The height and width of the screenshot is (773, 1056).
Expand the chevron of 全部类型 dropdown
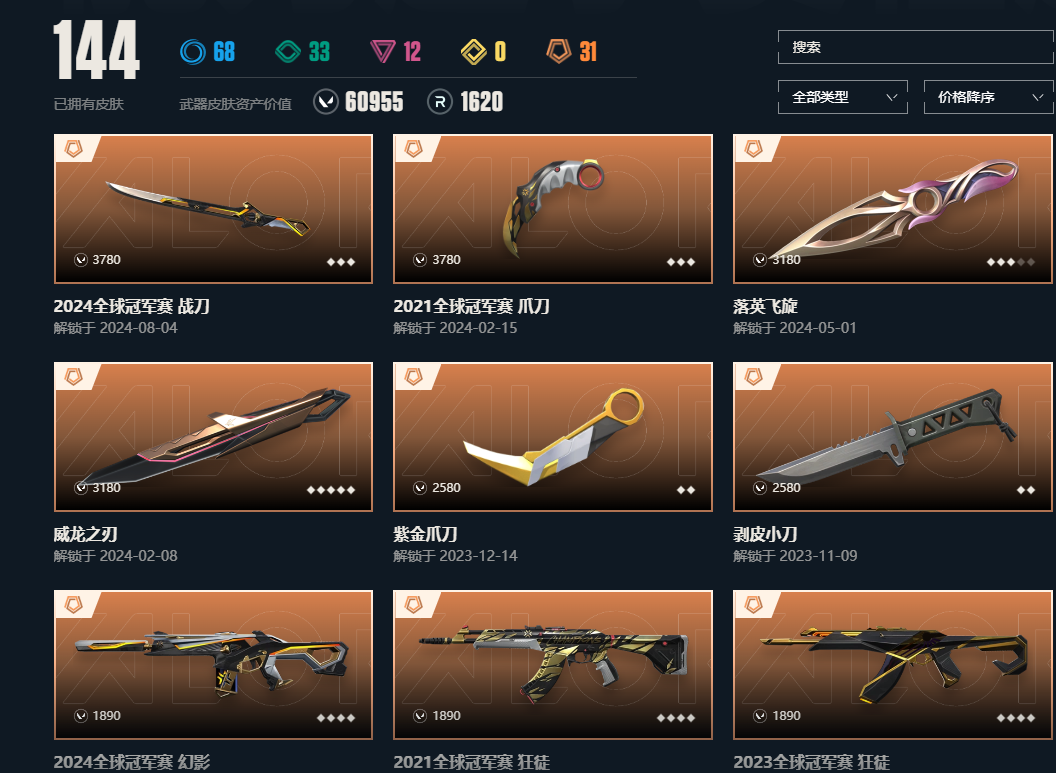pos(892,97)
